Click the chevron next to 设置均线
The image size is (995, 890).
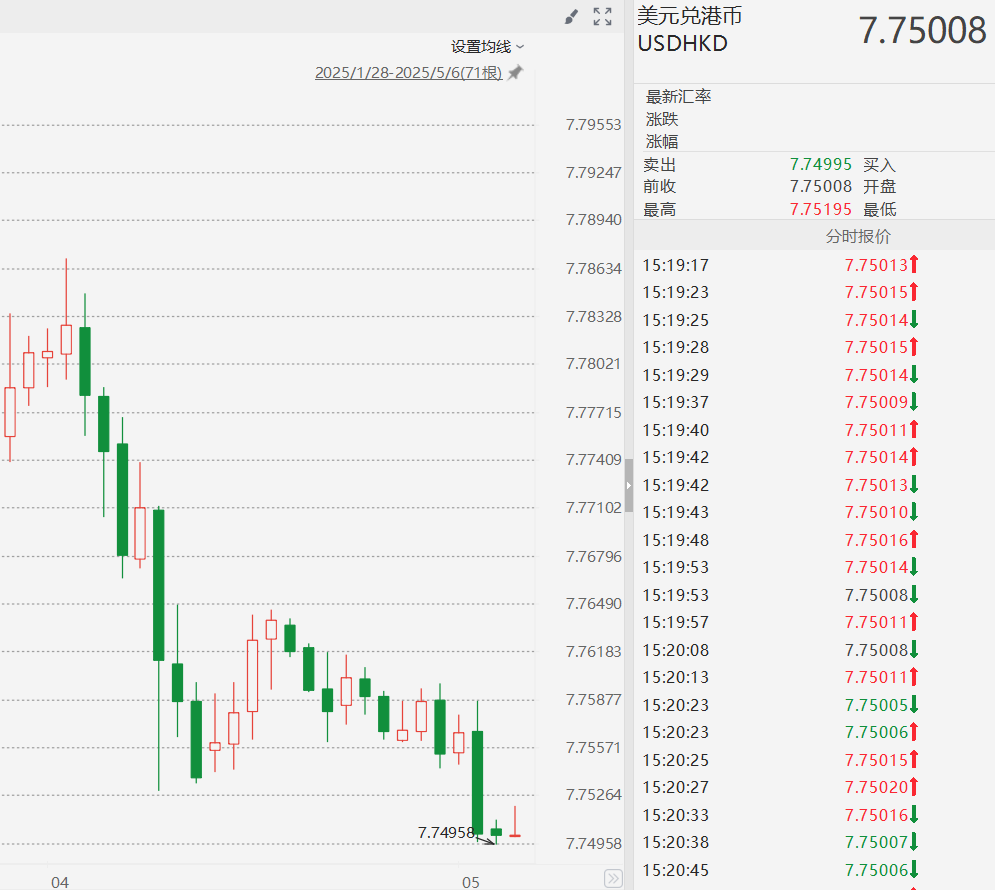520,47
